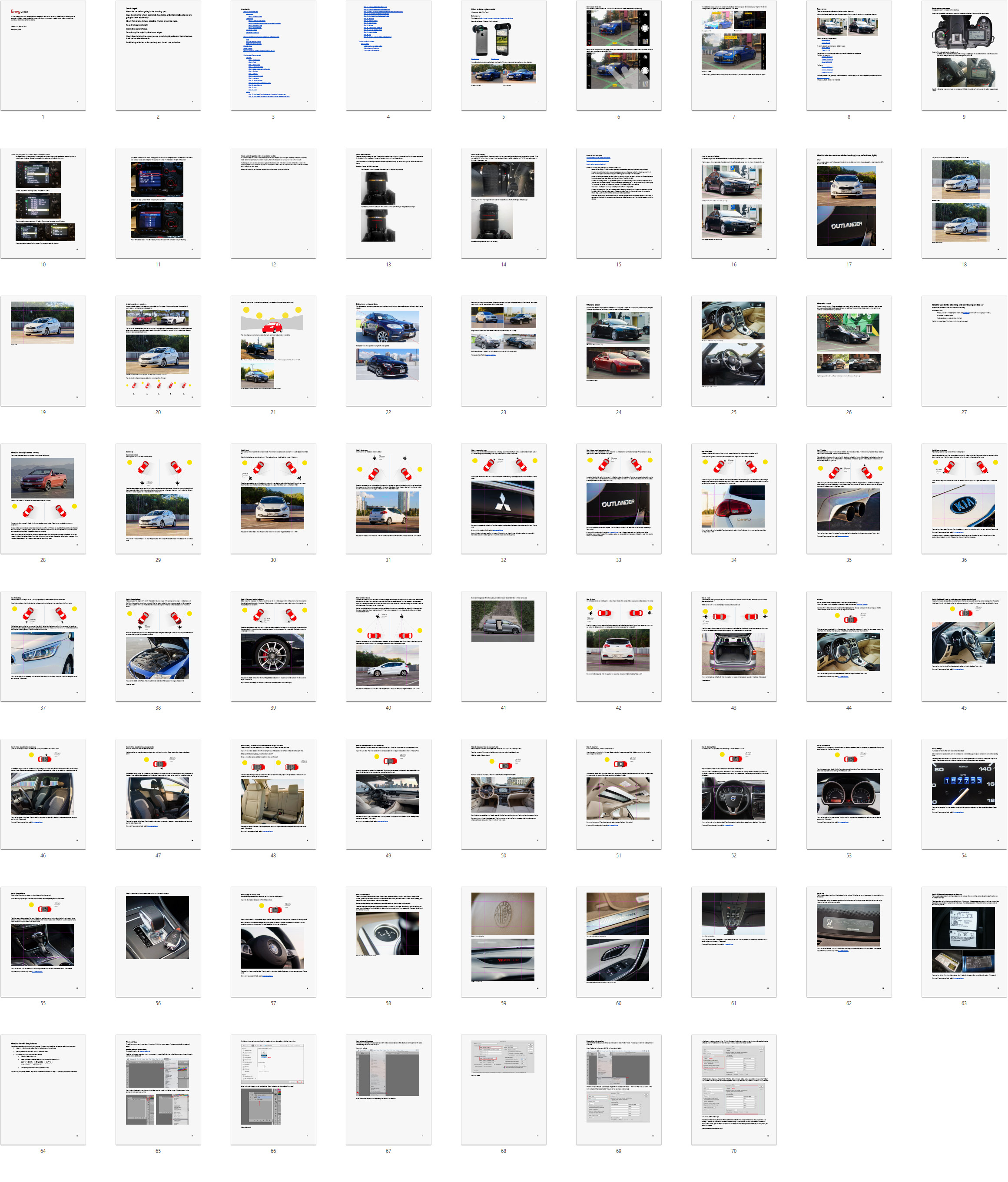Select page 41 thumbnail with van photo

503,646
